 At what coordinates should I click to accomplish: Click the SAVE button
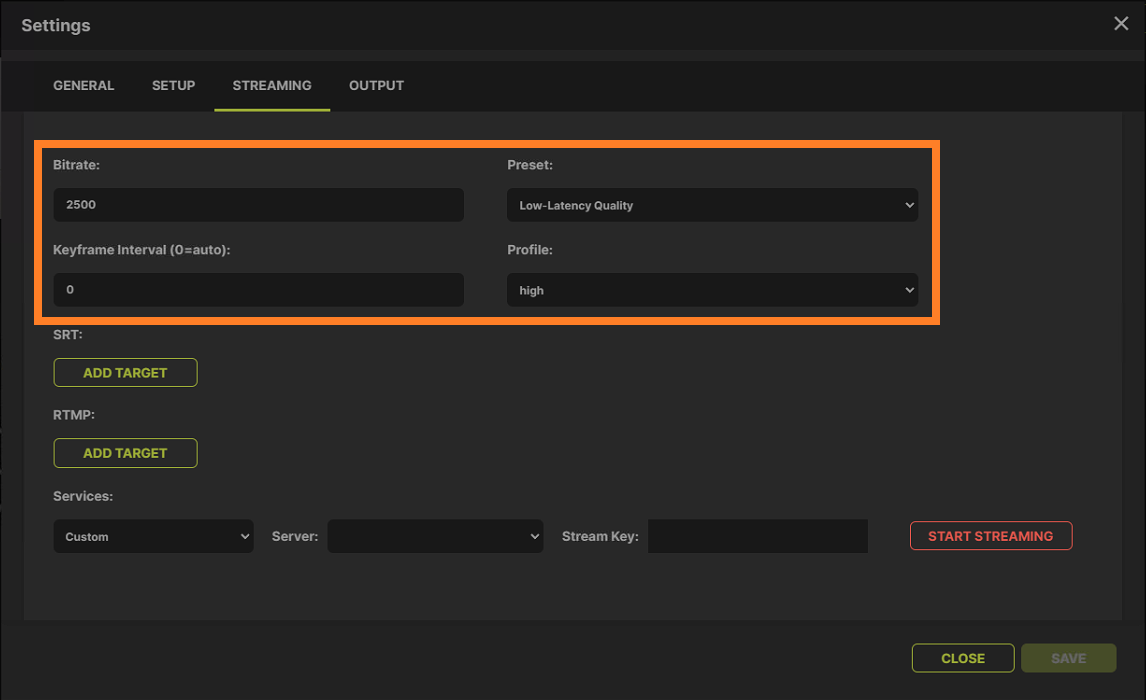(x=1068, y=657)
